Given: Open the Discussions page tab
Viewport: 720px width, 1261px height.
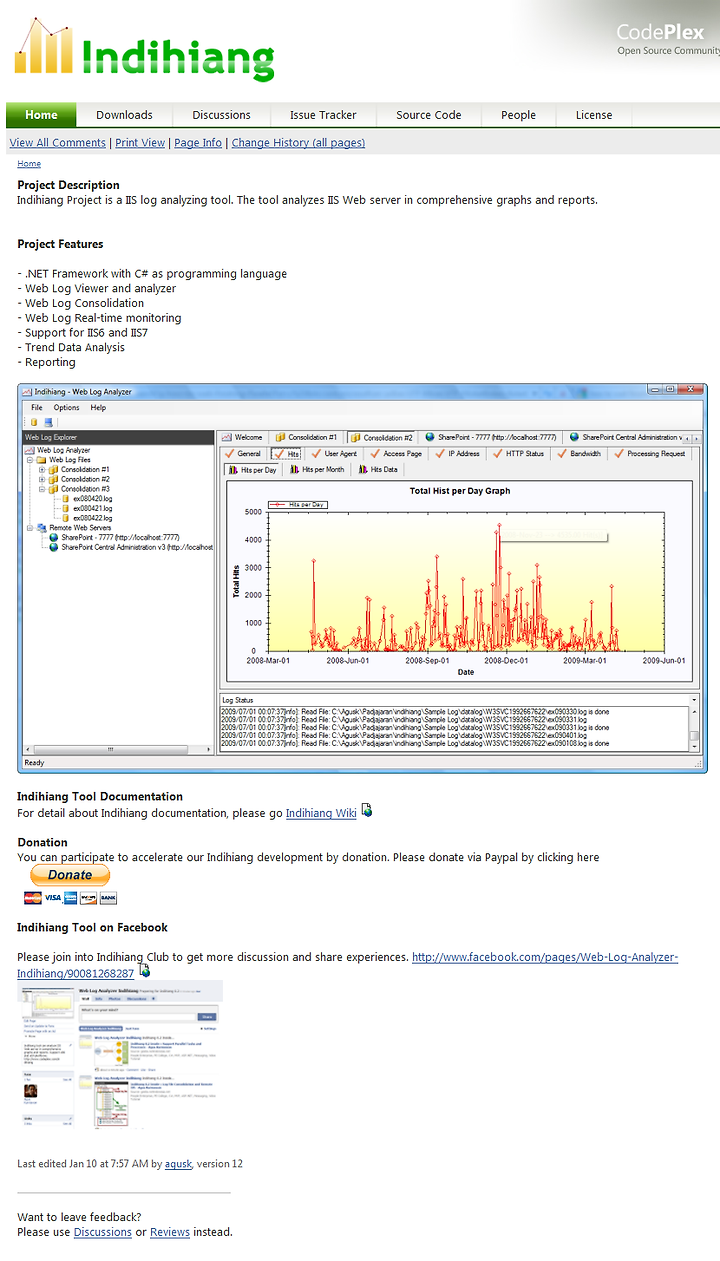Looking at the screenshot, I should (221, 115).
